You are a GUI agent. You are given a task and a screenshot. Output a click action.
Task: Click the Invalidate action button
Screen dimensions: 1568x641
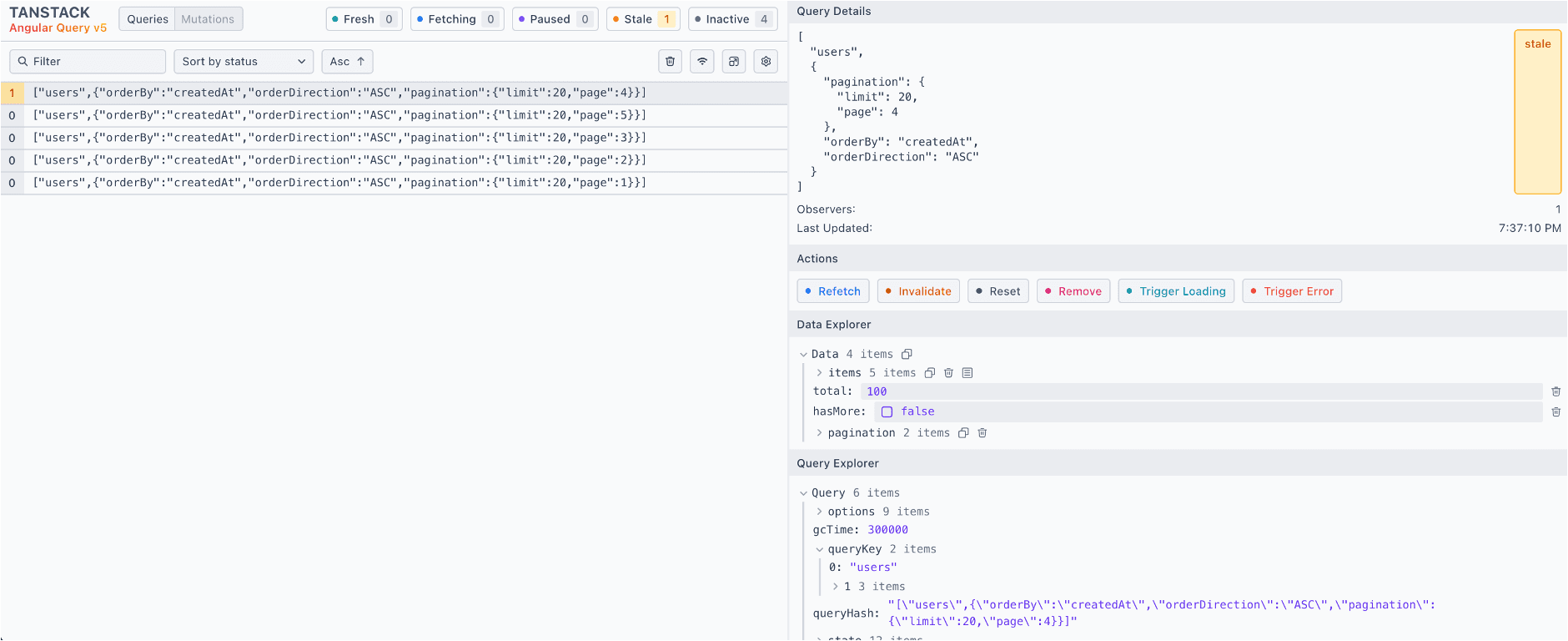pyautogui.click(x=917, y=291)
